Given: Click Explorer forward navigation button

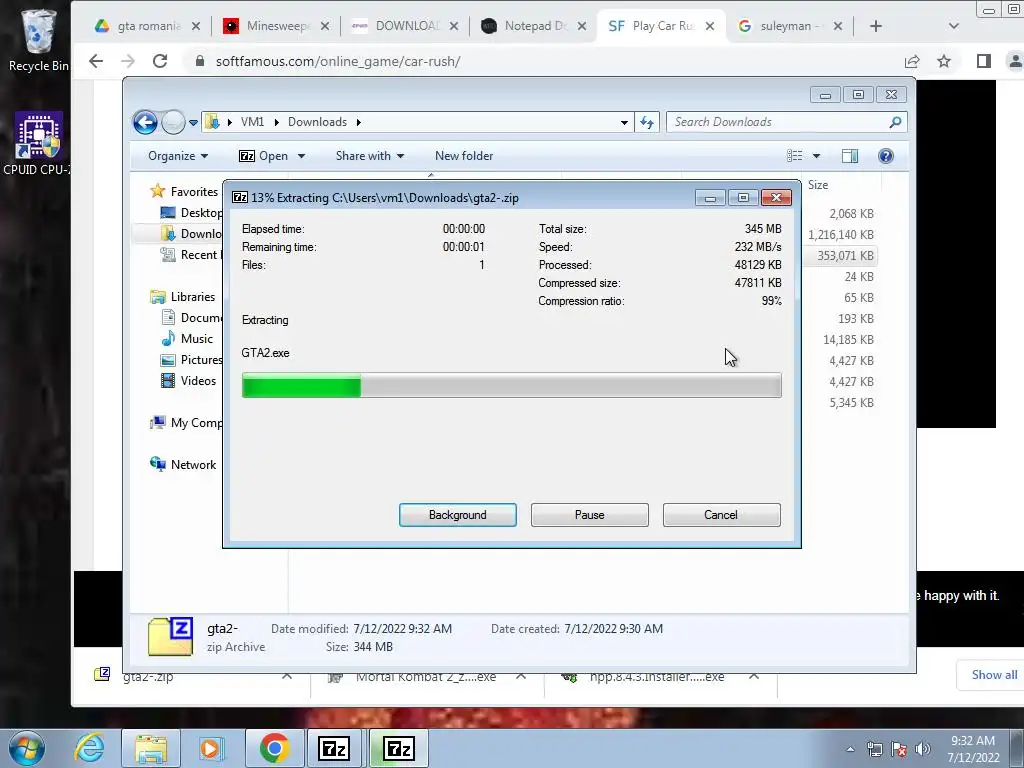Looking at the screenshot, I should [x=173, y=122].
